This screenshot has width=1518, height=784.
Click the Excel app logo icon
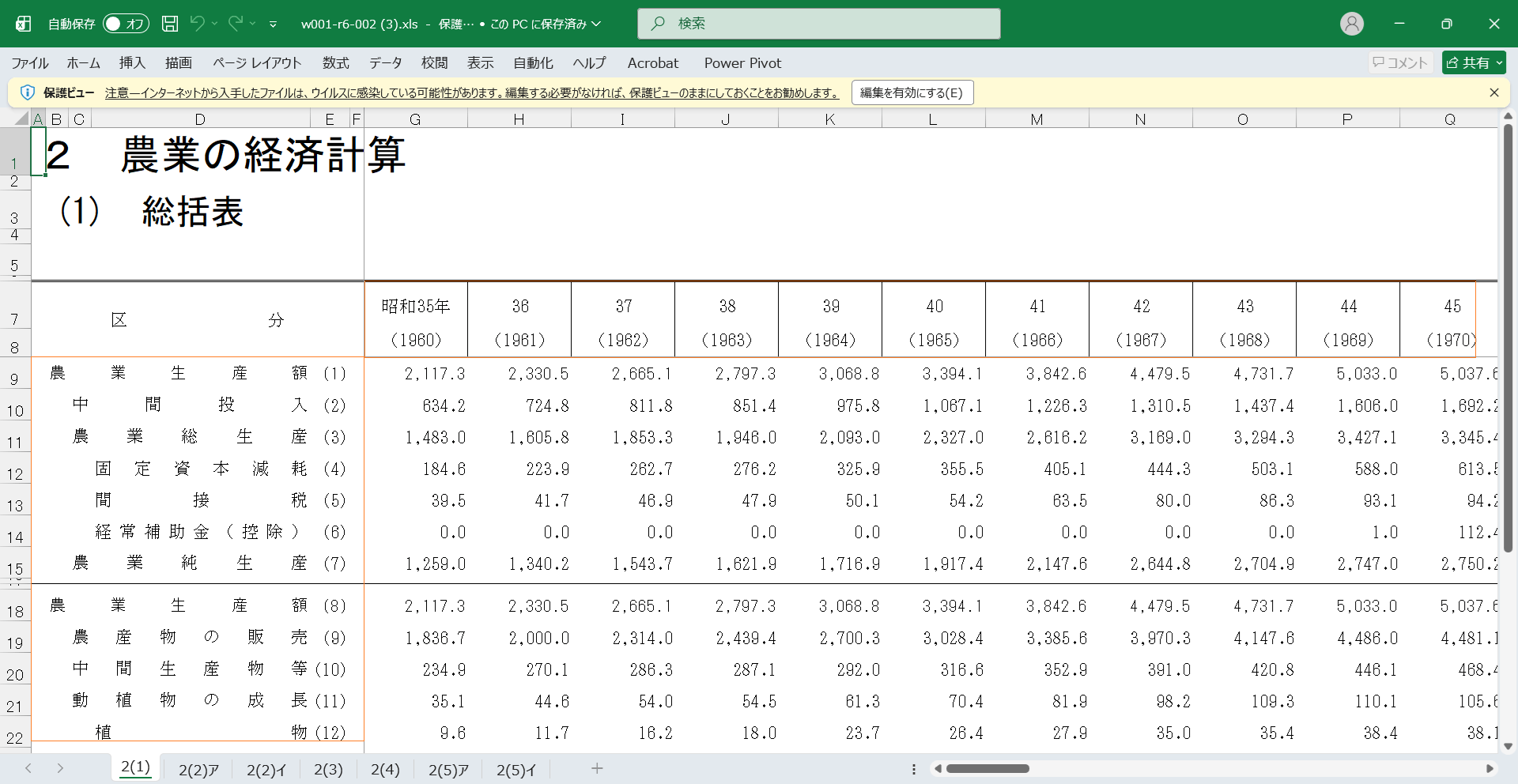[24, 24]
